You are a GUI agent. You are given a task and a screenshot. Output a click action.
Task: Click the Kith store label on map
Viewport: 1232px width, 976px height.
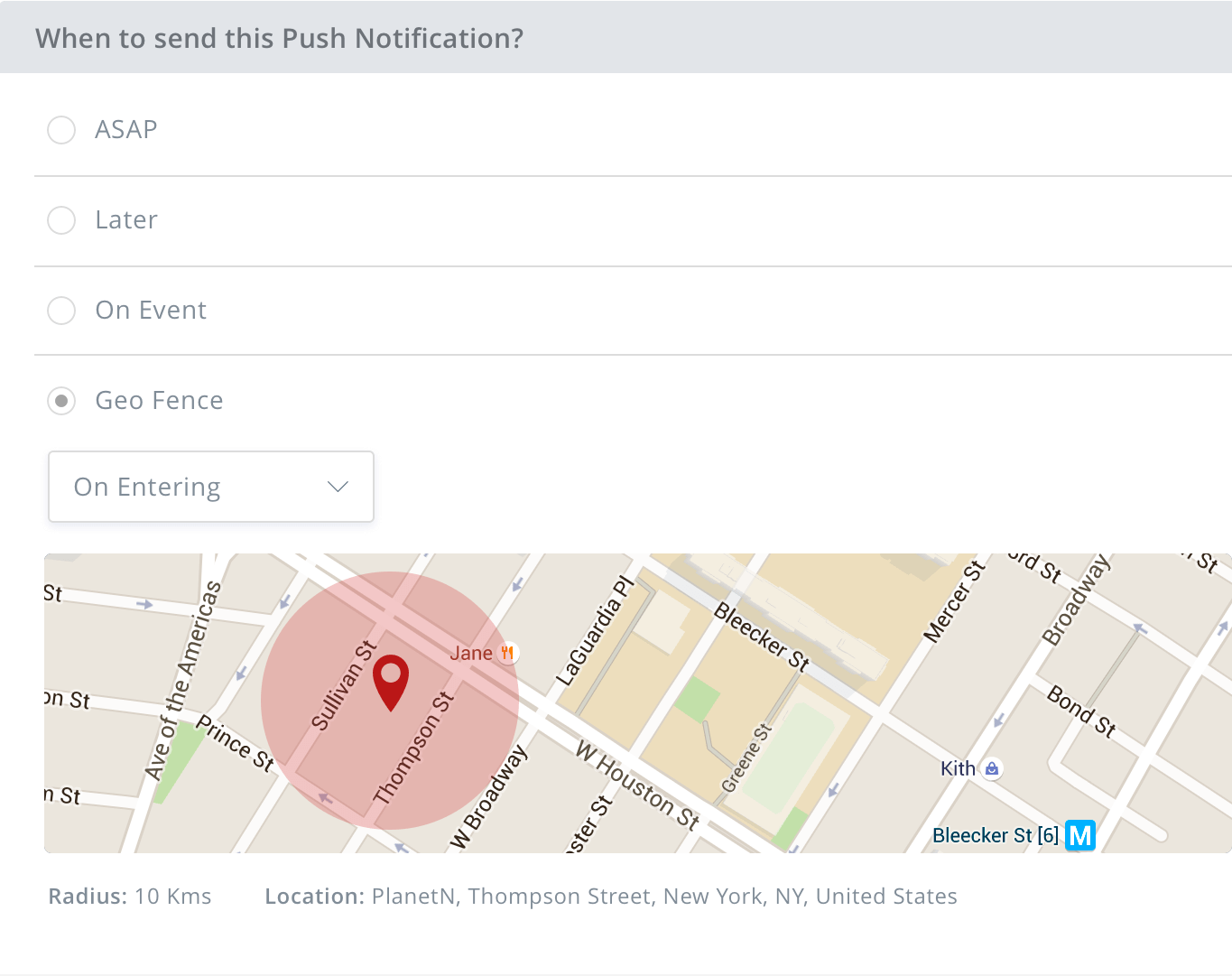(x=958, y=768)
